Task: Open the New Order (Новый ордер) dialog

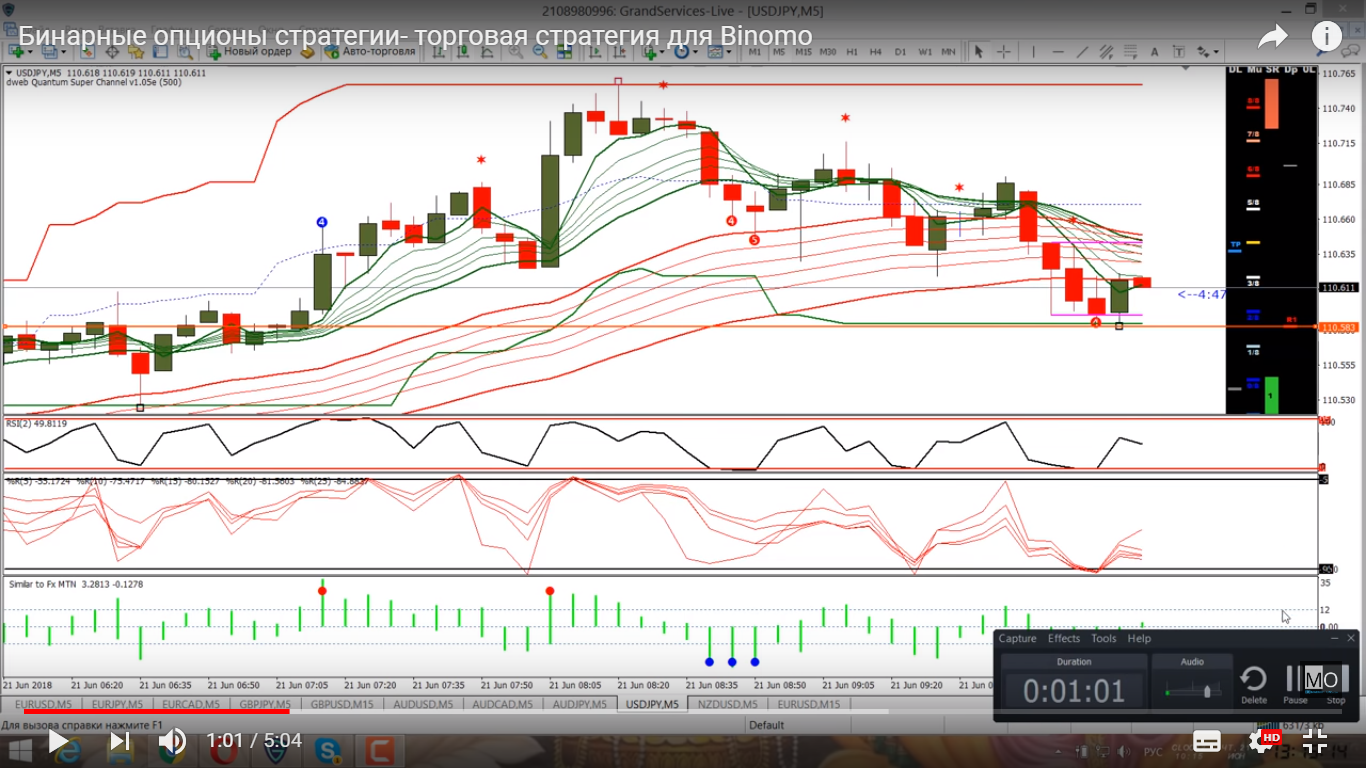Action: [249, 51]
